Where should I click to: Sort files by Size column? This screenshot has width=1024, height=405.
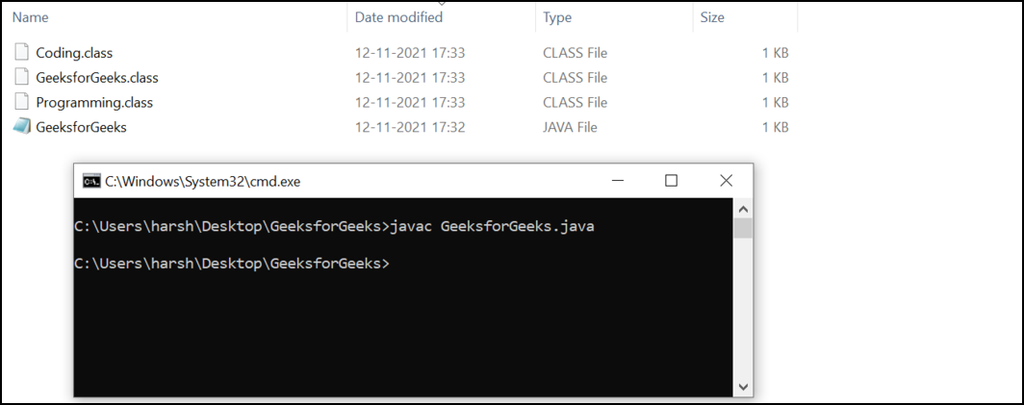point(712,17)
